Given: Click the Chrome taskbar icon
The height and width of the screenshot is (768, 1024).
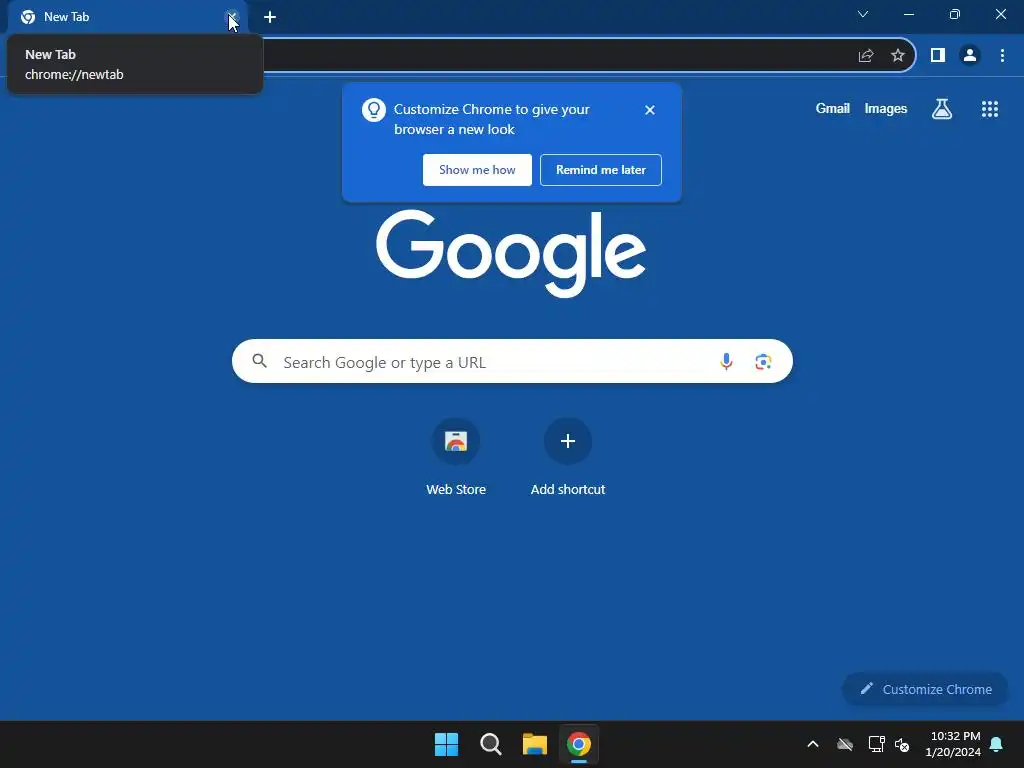Looking at the screenshot, I should click(x=579, y=744).
